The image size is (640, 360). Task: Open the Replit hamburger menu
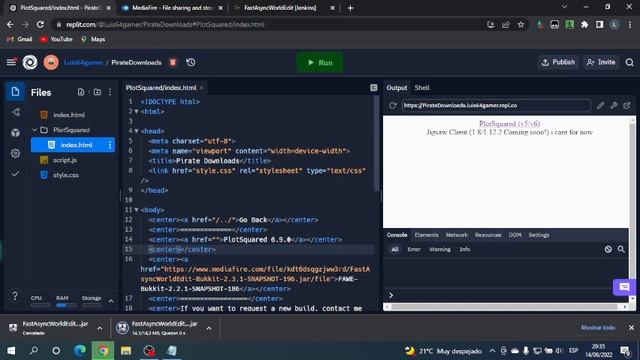pos(11,62)
